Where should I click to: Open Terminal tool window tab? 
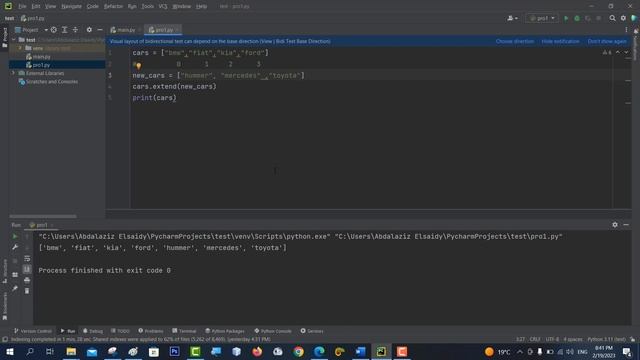(x=184, y=331)
